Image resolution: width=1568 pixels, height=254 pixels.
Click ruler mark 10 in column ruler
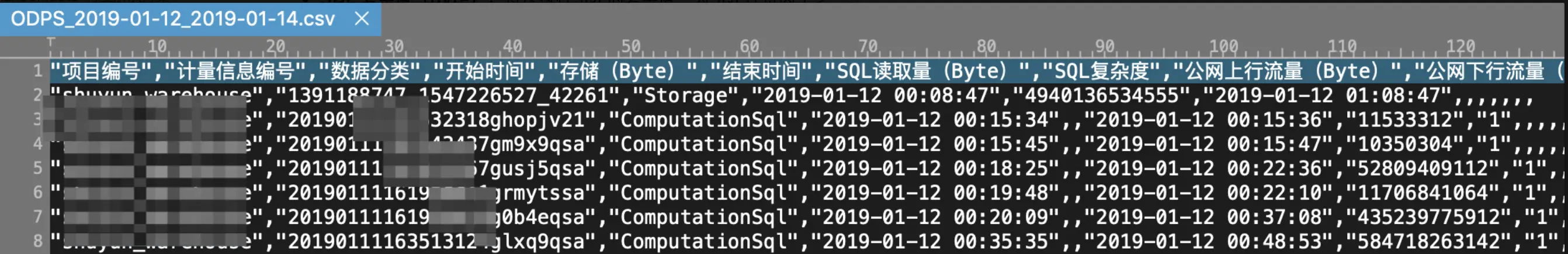coord(157,46)
